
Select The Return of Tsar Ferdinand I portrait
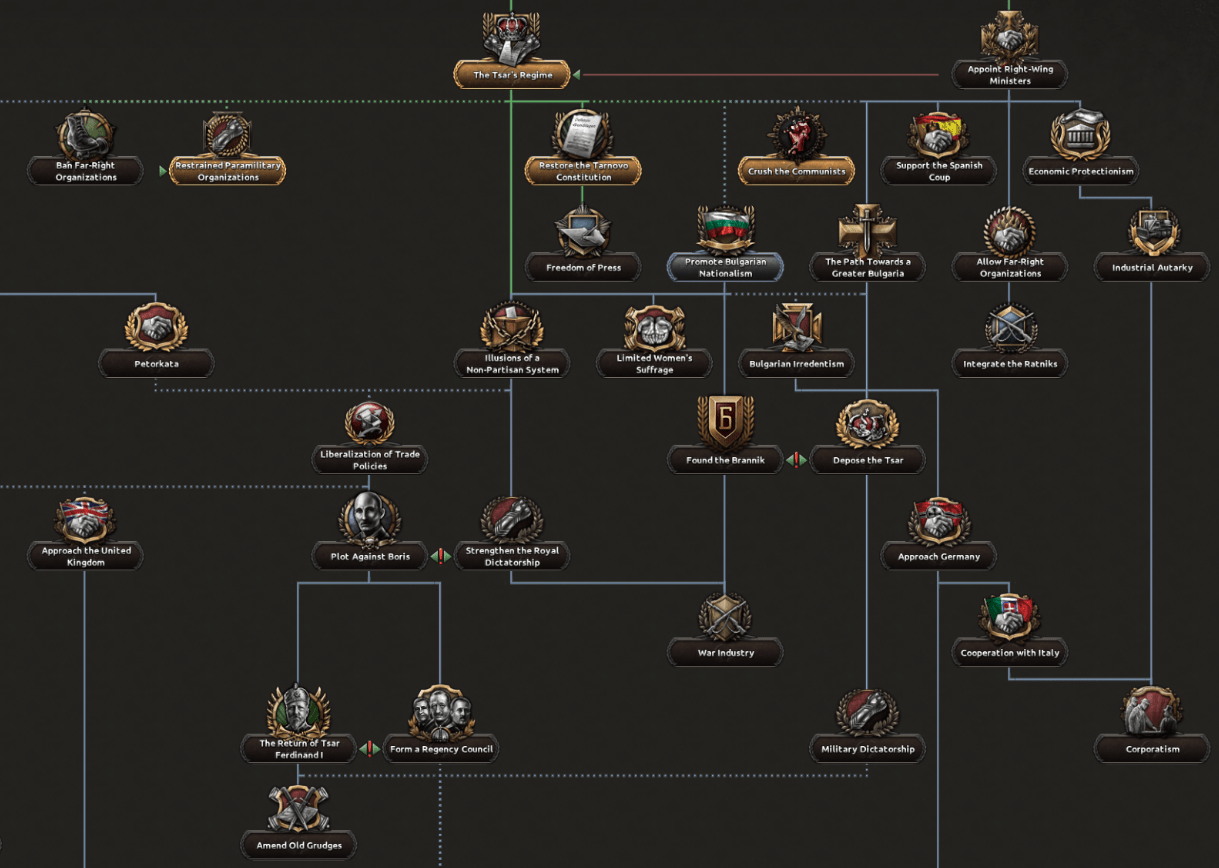[299, 711]
